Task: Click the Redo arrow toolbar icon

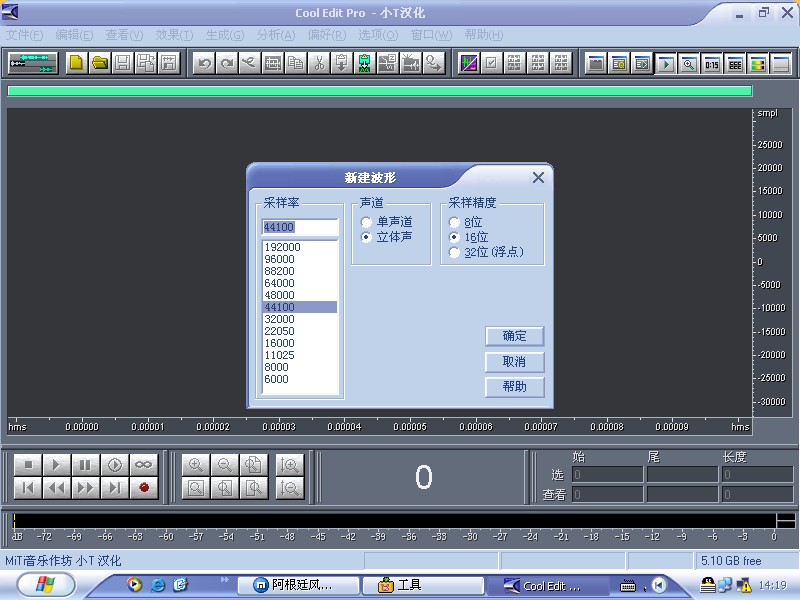Action: (227, 63)
